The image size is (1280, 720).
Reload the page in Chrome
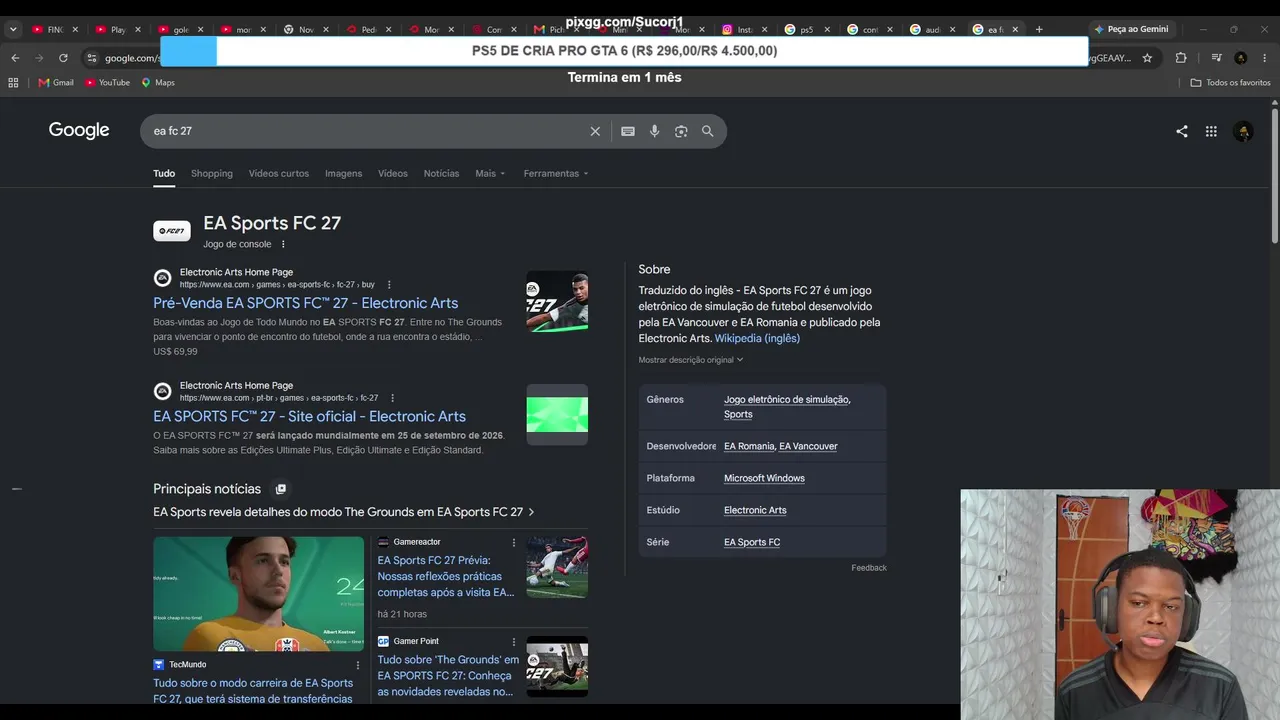pyautogui.click(x=63, y=58)
